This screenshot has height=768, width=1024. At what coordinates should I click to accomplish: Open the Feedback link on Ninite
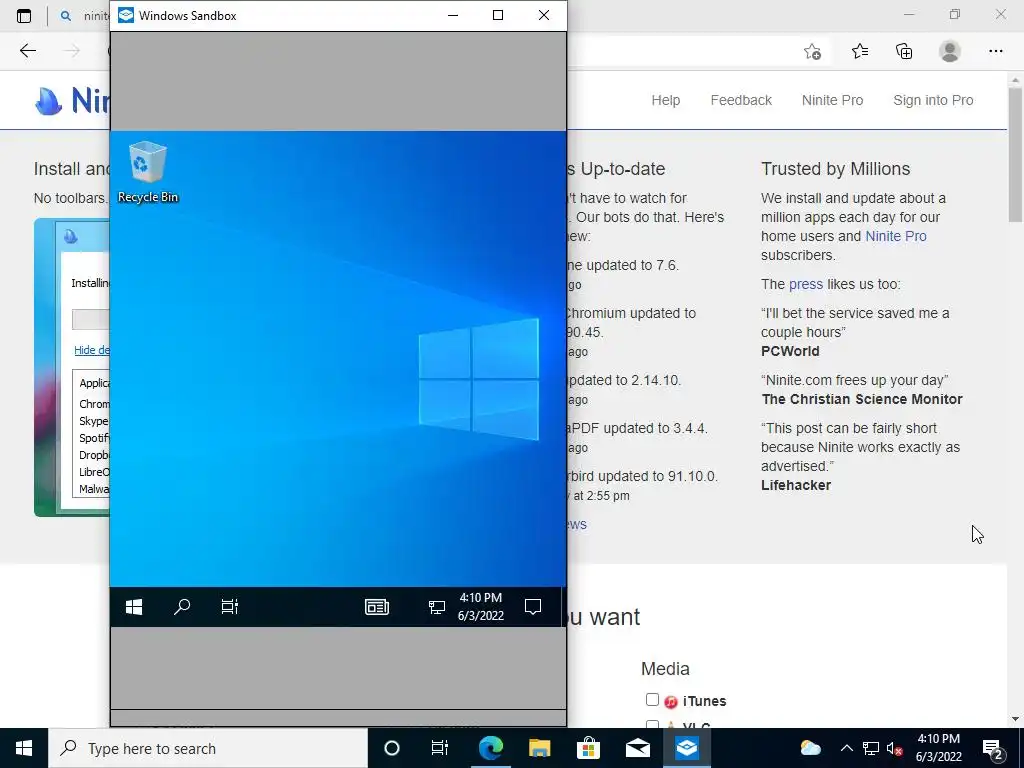pos(741,100)
